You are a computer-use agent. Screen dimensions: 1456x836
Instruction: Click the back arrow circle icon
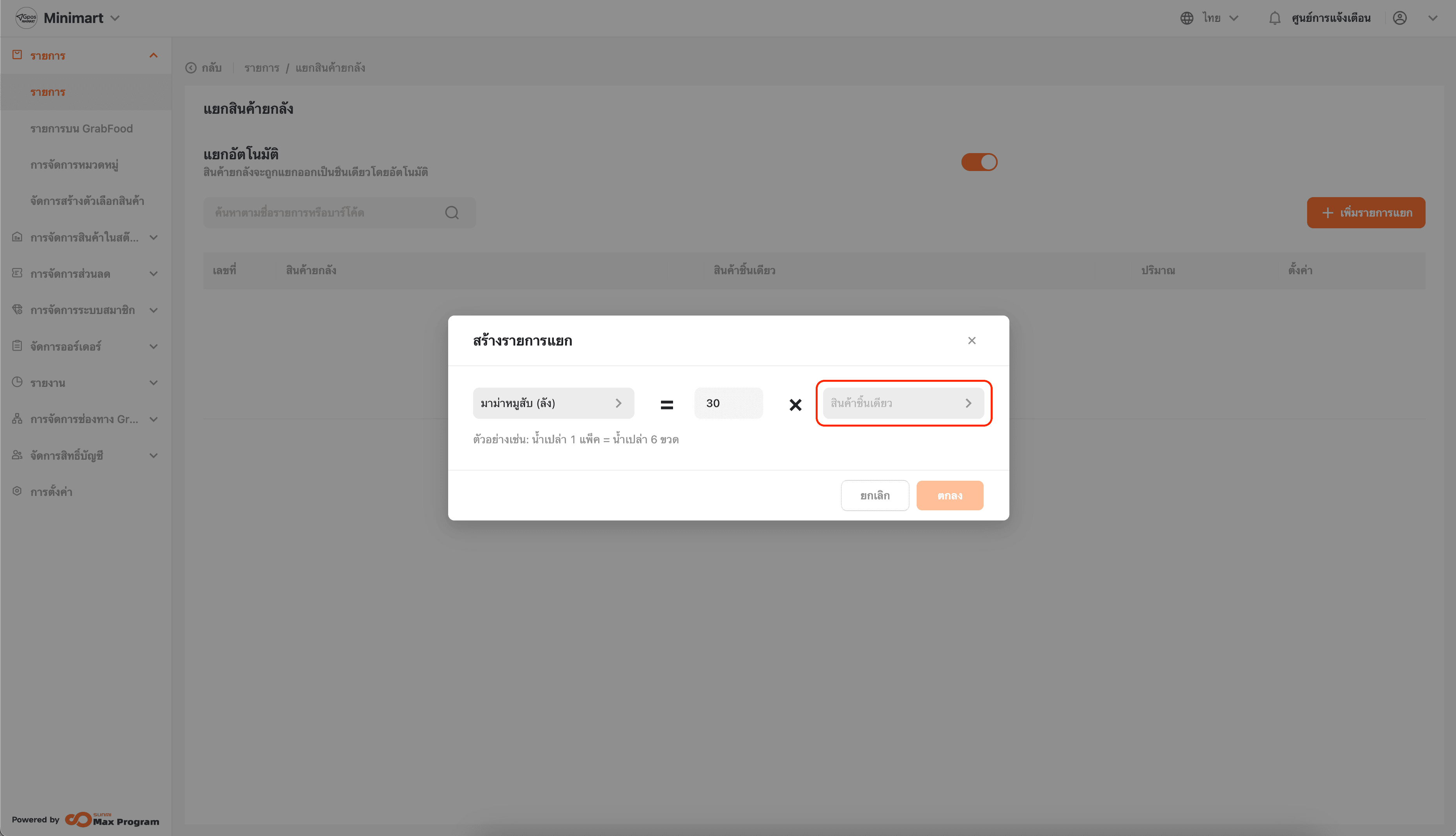(191, 68)
